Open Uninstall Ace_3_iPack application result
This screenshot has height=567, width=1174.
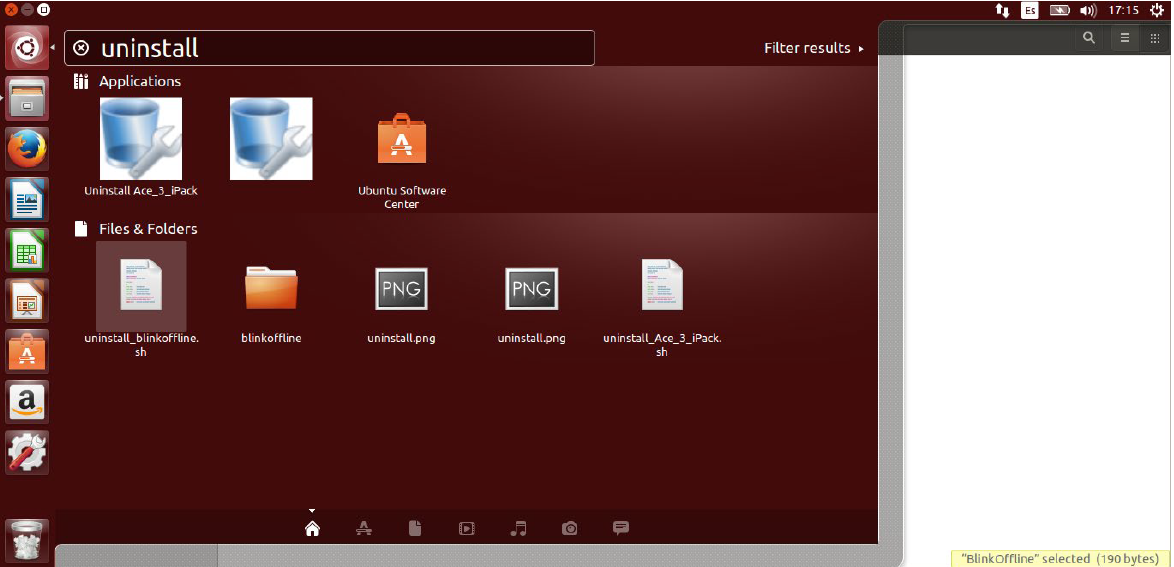pyautogui.click(x=141, y=139)
